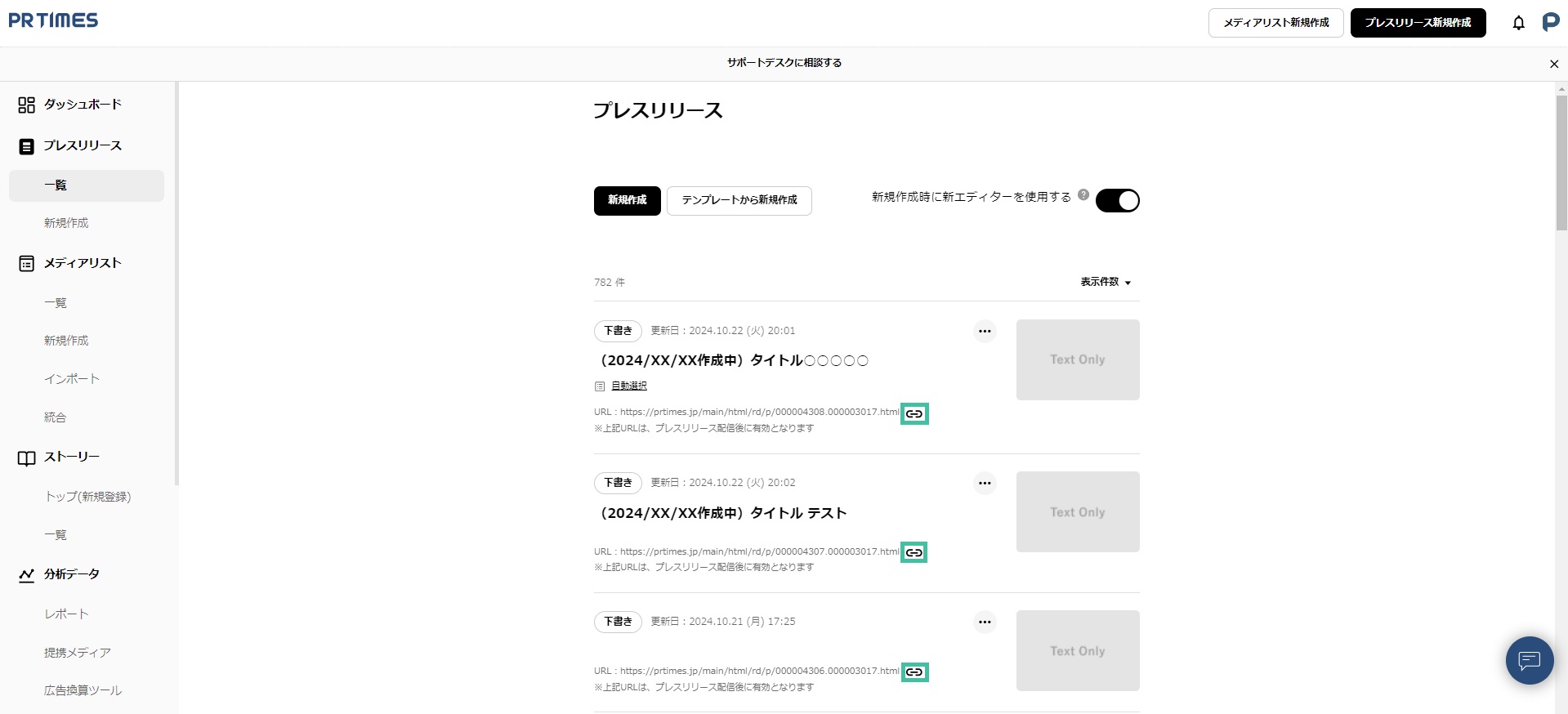Copy URL link icon for first release
The height and width of the screenshot is (714, 1568).
[x=914, y=414]
